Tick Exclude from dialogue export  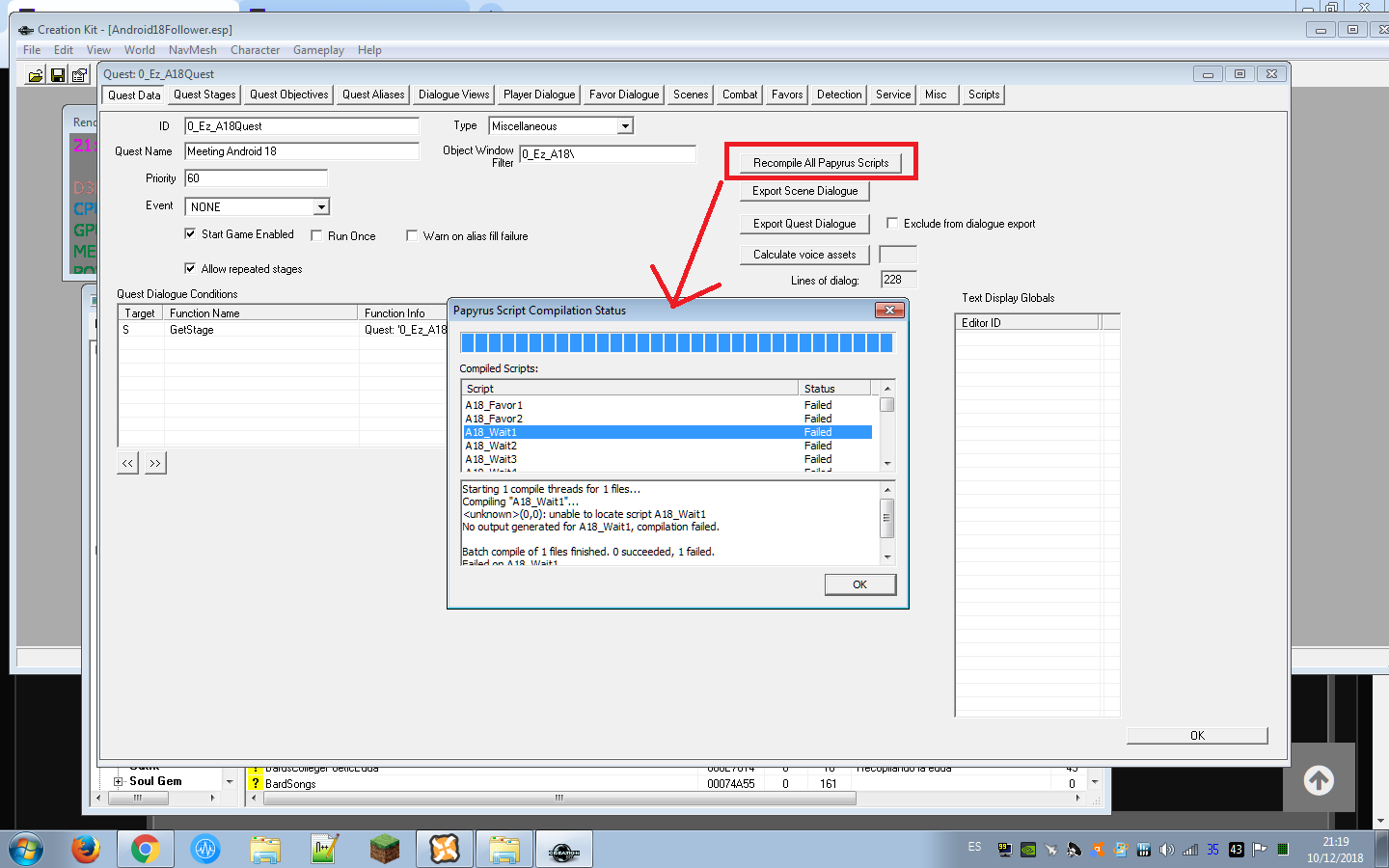[x=892, y=223]
